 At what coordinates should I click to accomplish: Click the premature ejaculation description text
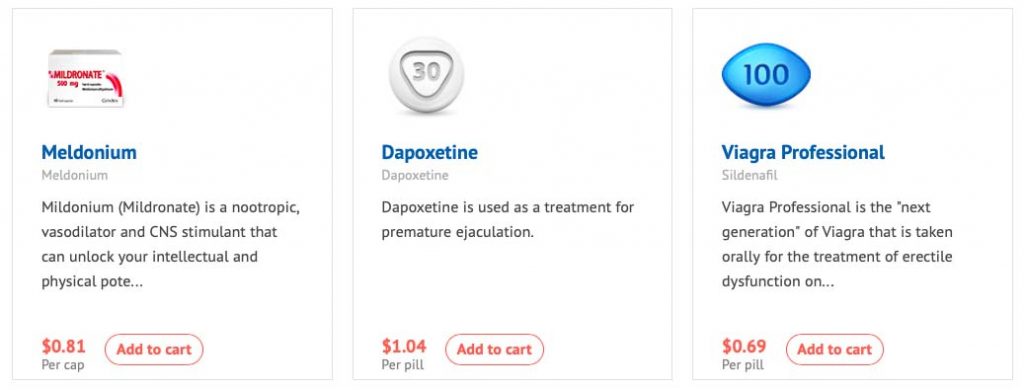[x=507, y=220]
